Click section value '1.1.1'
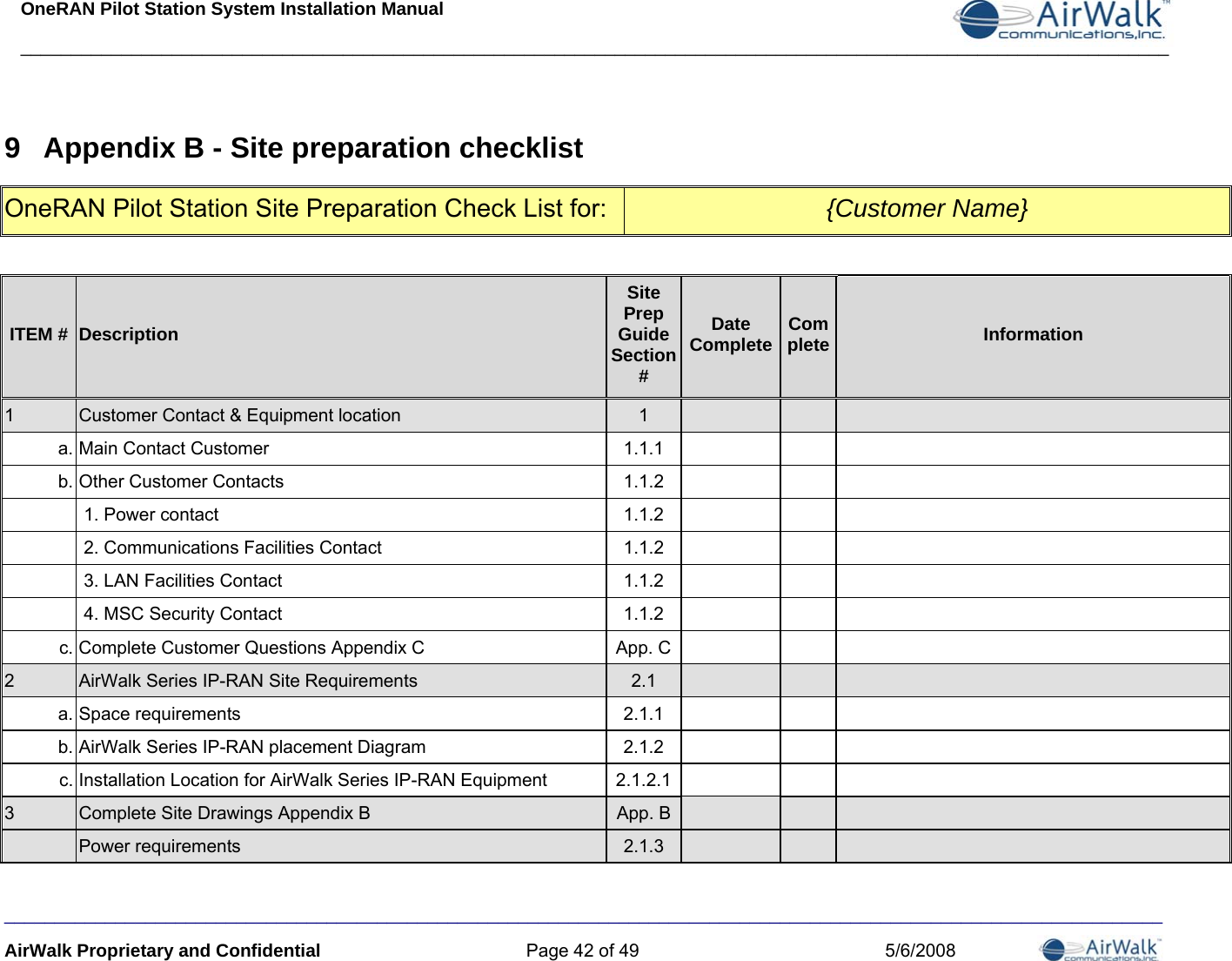Image resolution: width=1232 pixels, height=961 pixels. click(644, 448)
